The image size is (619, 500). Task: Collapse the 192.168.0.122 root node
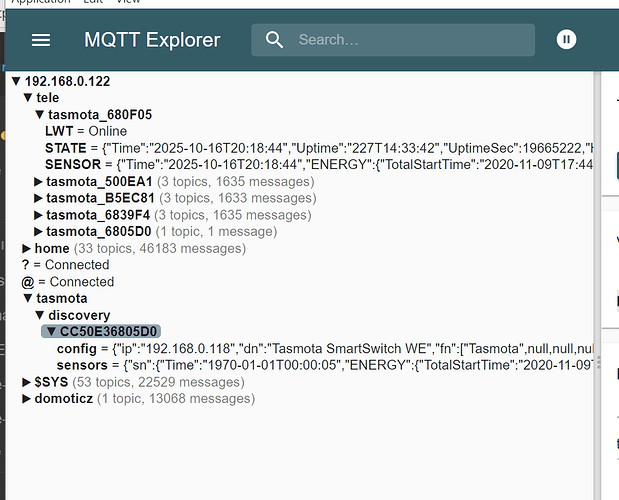pos(15,81)
